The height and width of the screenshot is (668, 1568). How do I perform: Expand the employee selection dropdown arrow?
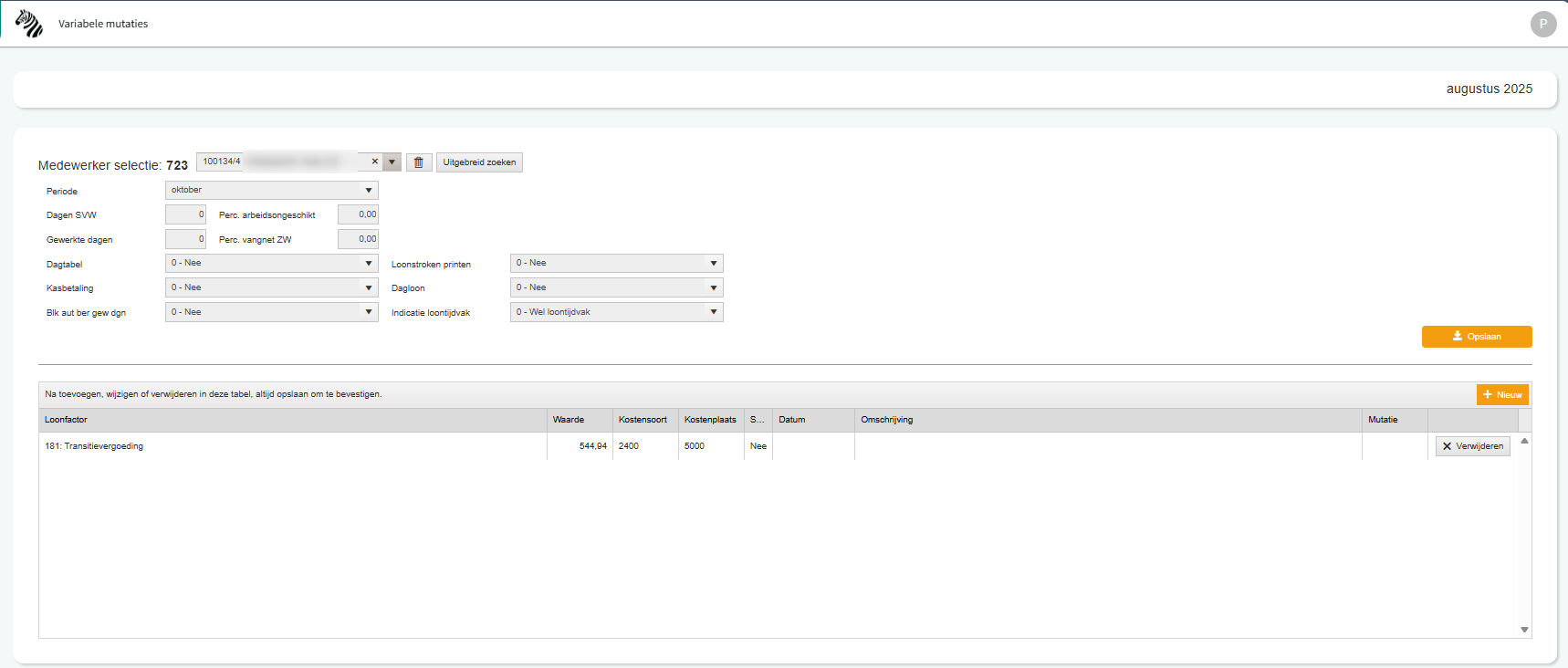[392, 162]
